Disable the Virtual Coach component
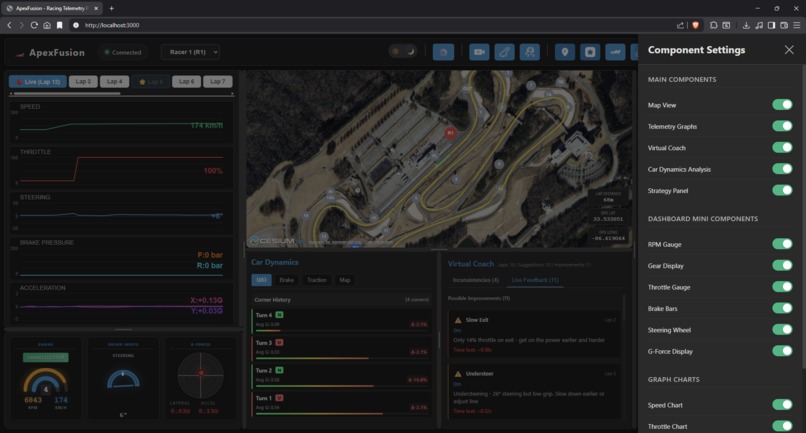Image resolution: width=806 pixels, height=433 pixels. pos(782,148)
